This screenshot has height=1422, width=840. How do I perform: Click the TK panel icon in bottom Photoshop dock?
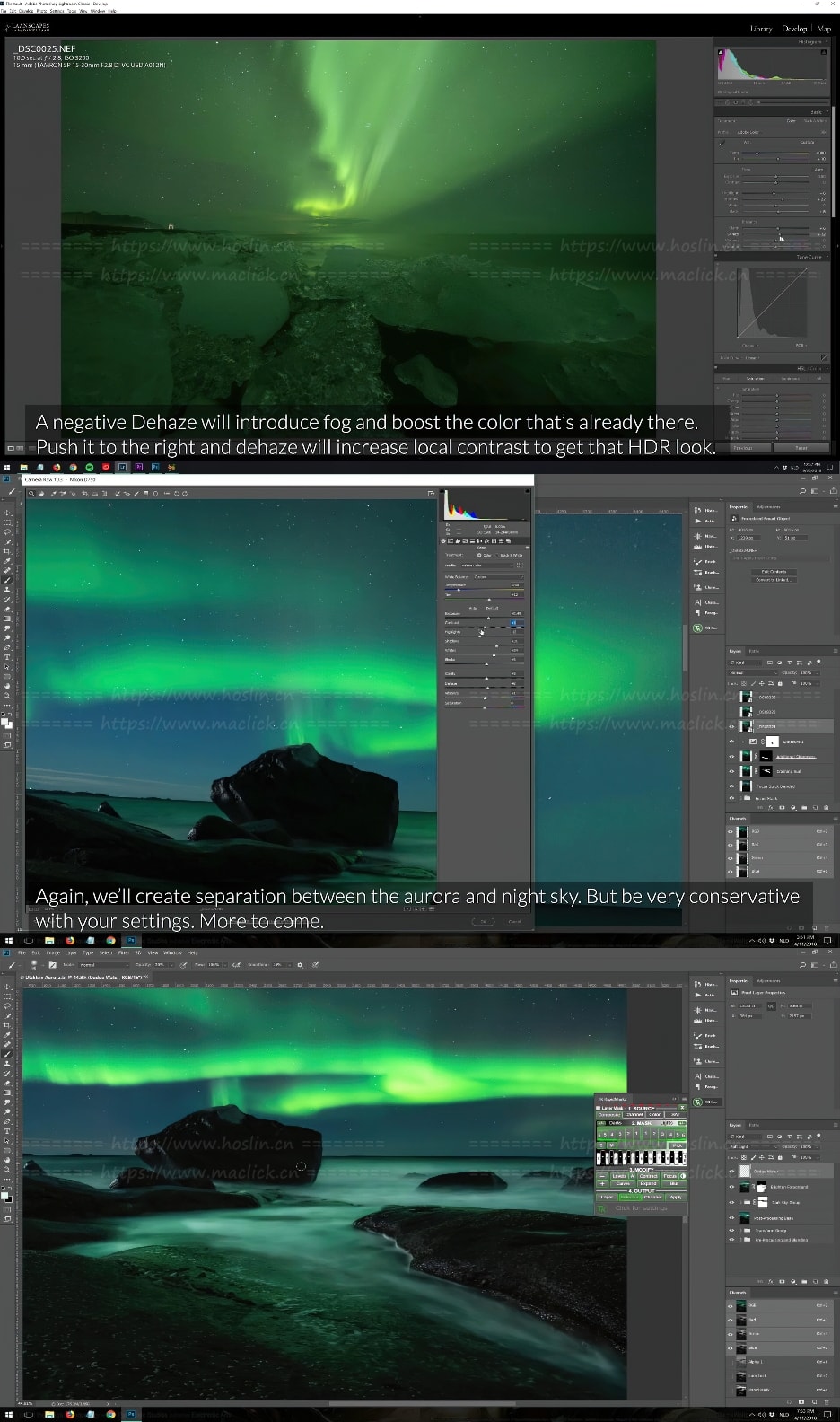click(x=698, y=1102)
